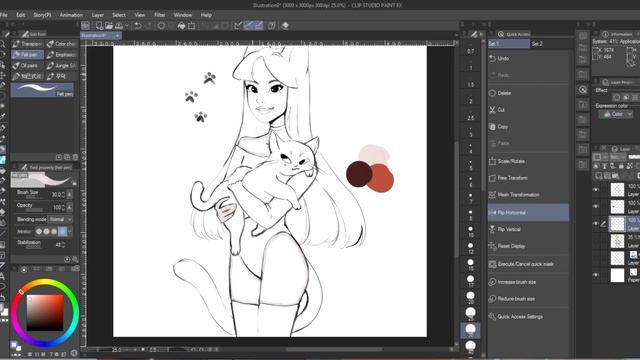
Task: Click the Move layer tool in toolbar
Action: coord(3,76)
